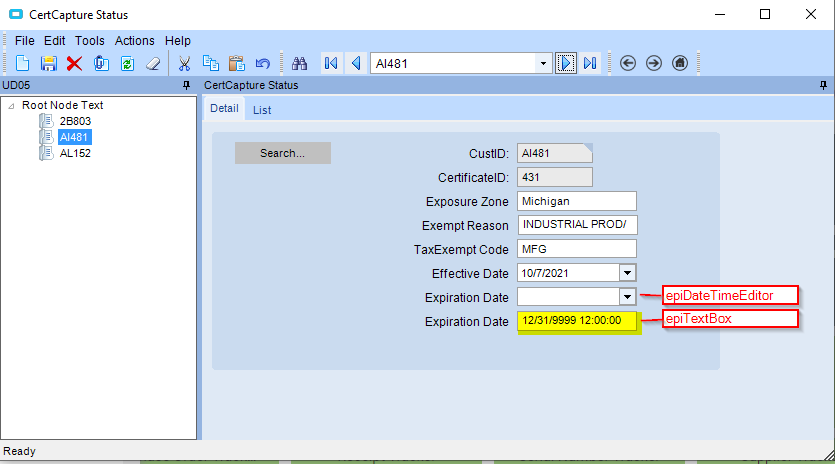
Task: Click the 2B803 tree row text
Action: point(75,121)
